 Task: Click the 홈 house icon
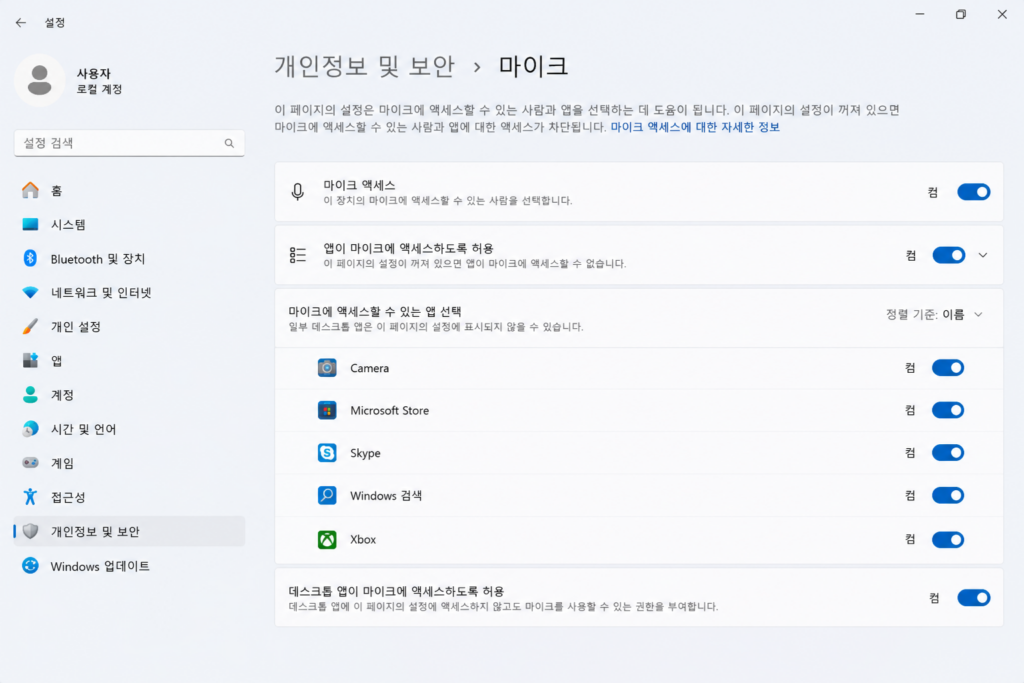click(x=30, y=190)
